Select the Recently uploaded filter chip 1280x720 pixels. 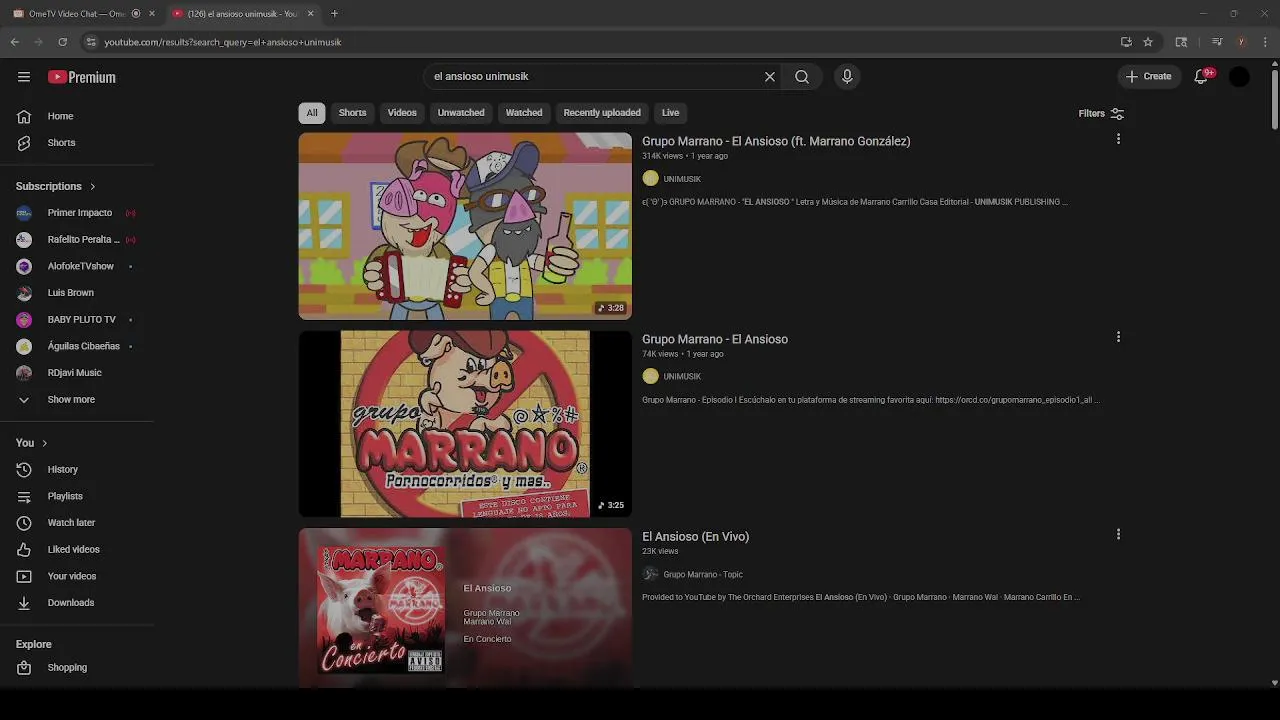click(602, 113)
